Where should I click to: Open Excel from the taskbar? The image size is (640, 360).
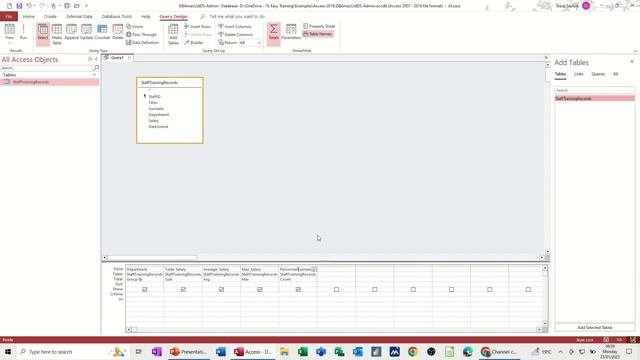click(302, 352)
